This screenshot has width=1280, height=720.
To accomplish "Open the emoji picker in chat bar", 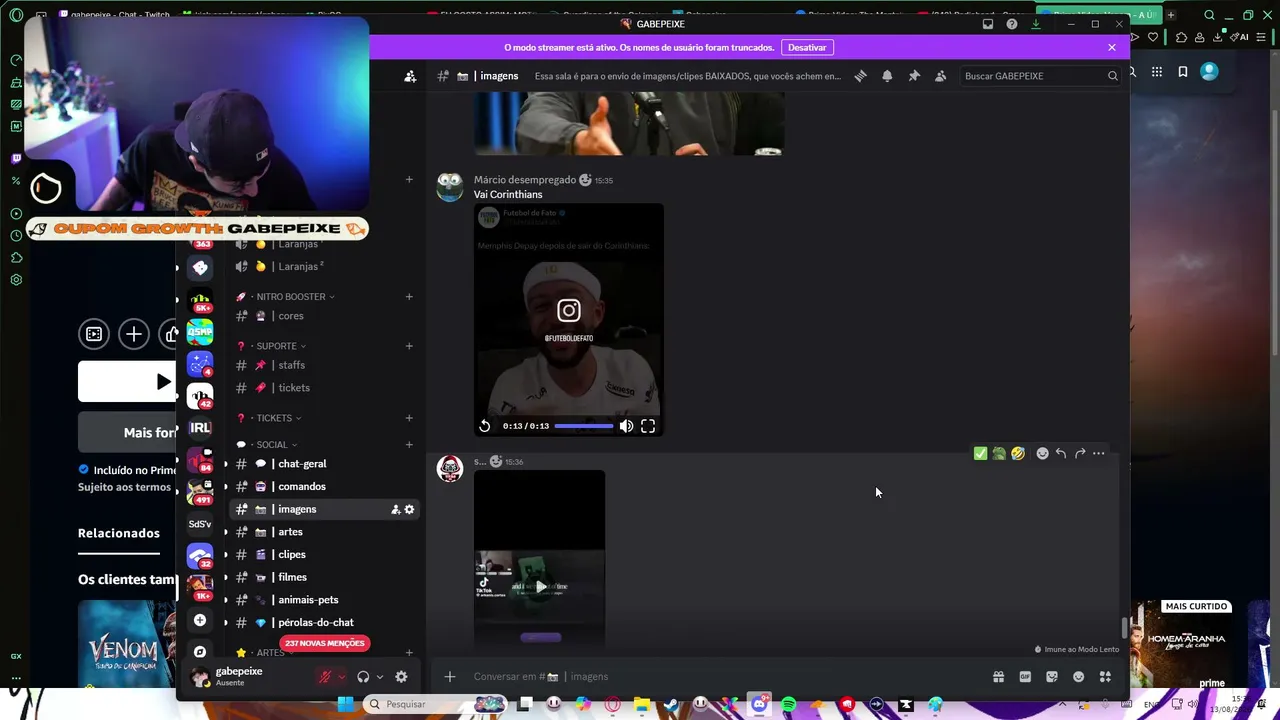I will [x=1078, y=677].
